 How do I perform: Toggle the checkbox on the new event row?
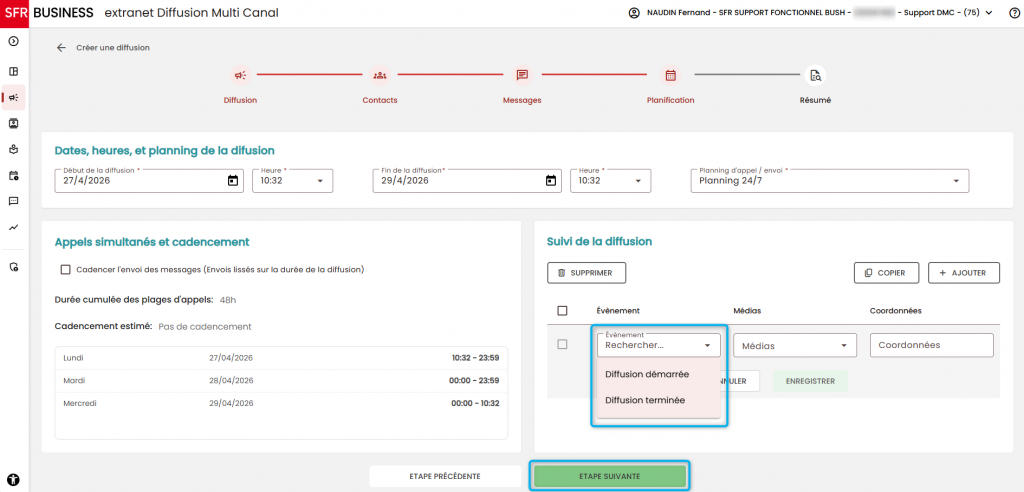tap(562, 344)
